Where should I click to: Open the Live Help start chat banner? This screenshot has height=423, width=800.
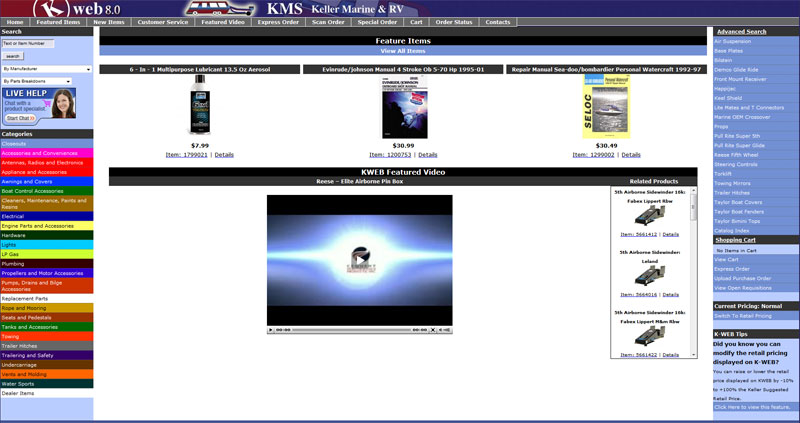click(x=39, y=105)
